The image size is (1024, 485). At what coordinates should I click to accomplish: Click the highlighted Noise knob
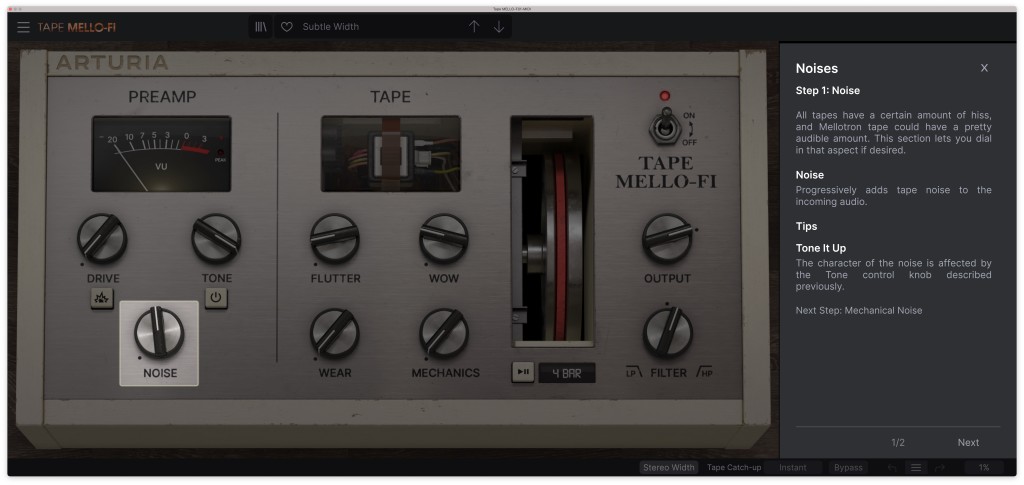pos(159,333)
